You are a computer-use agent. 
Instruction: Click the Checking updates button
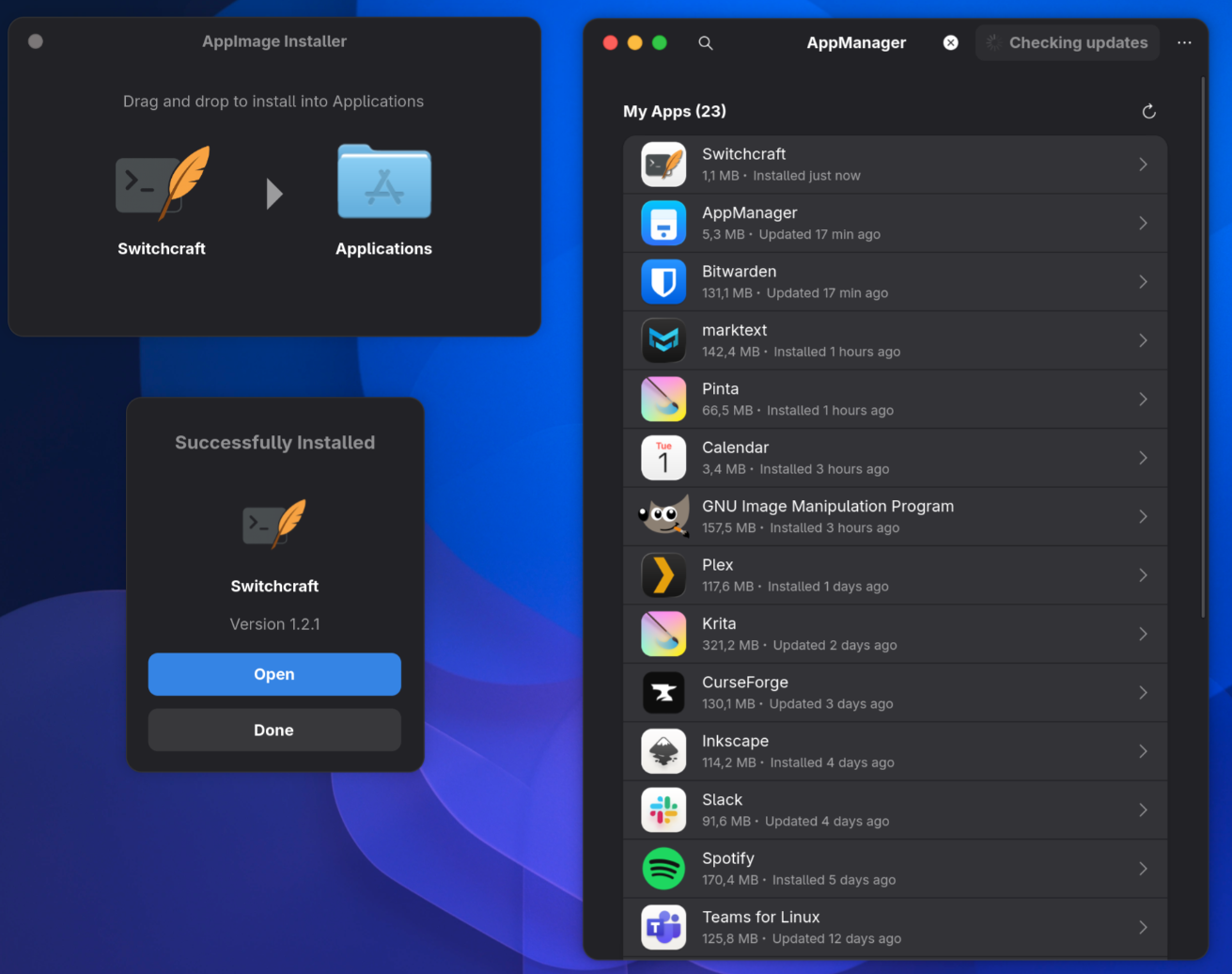tap(1068, 43)
